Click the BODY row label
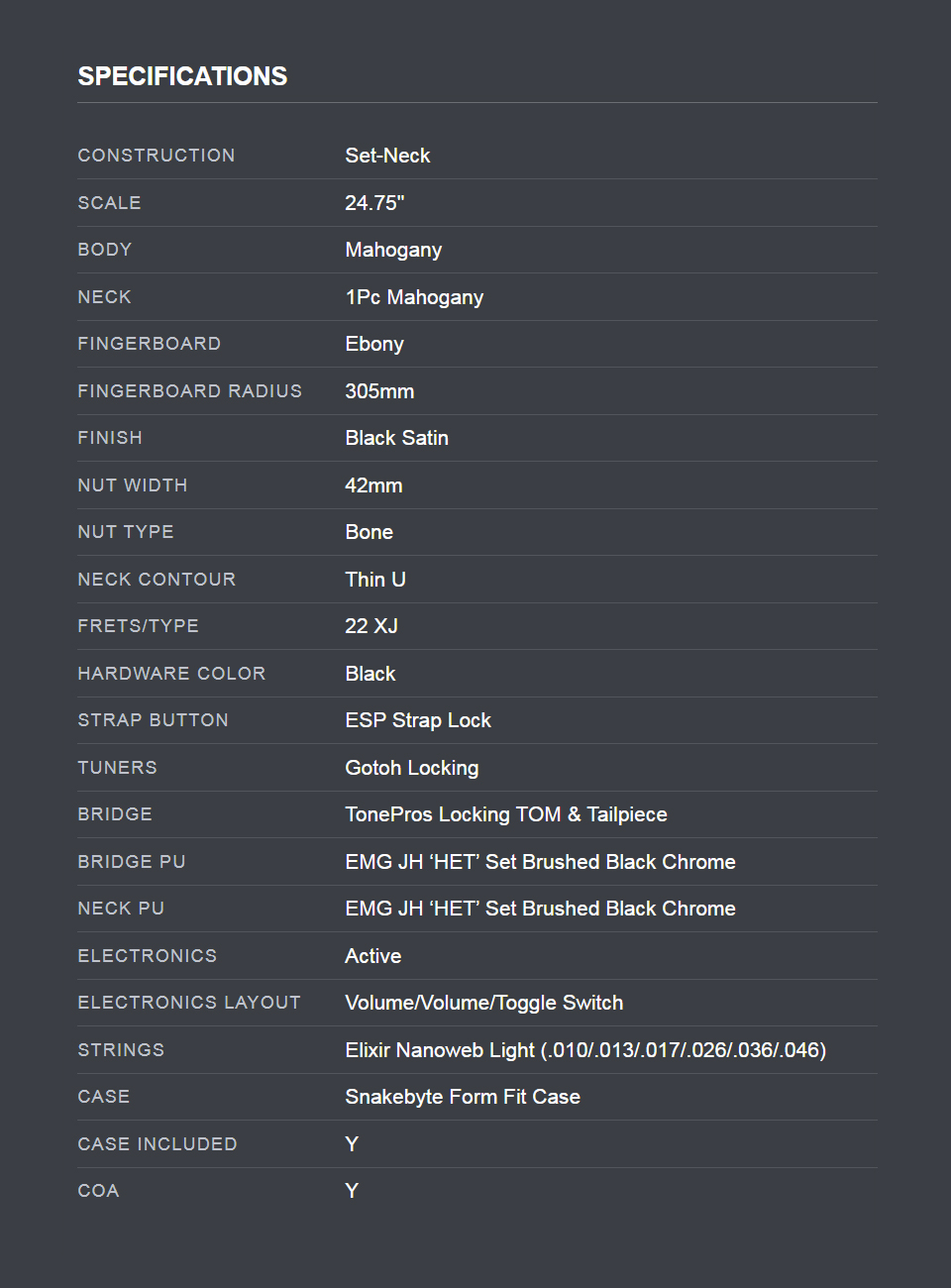Screen dimensions: 951x1288 coord(105,250)
